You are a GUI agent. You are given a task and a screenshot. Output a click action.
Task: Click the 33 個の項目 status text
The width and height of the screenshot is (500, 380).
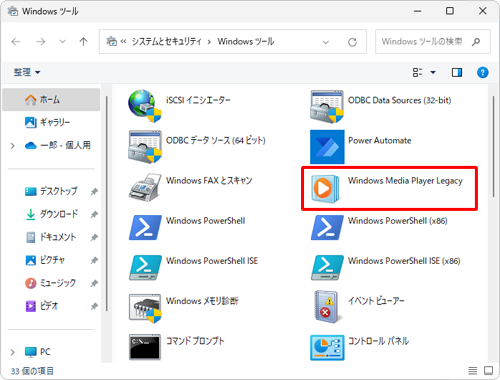32,371
